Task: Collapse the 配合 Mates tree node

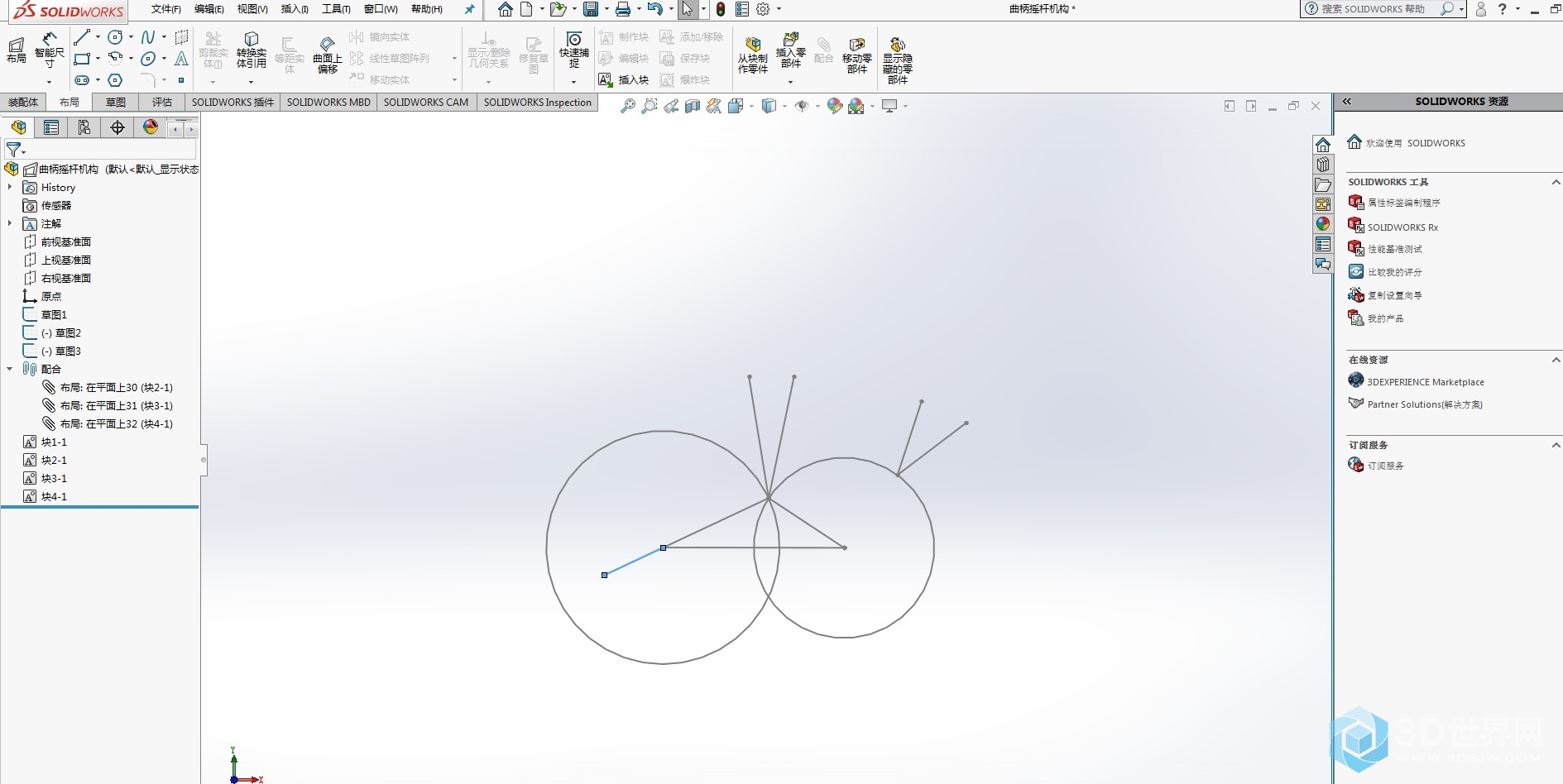Action: coord(10,370)
